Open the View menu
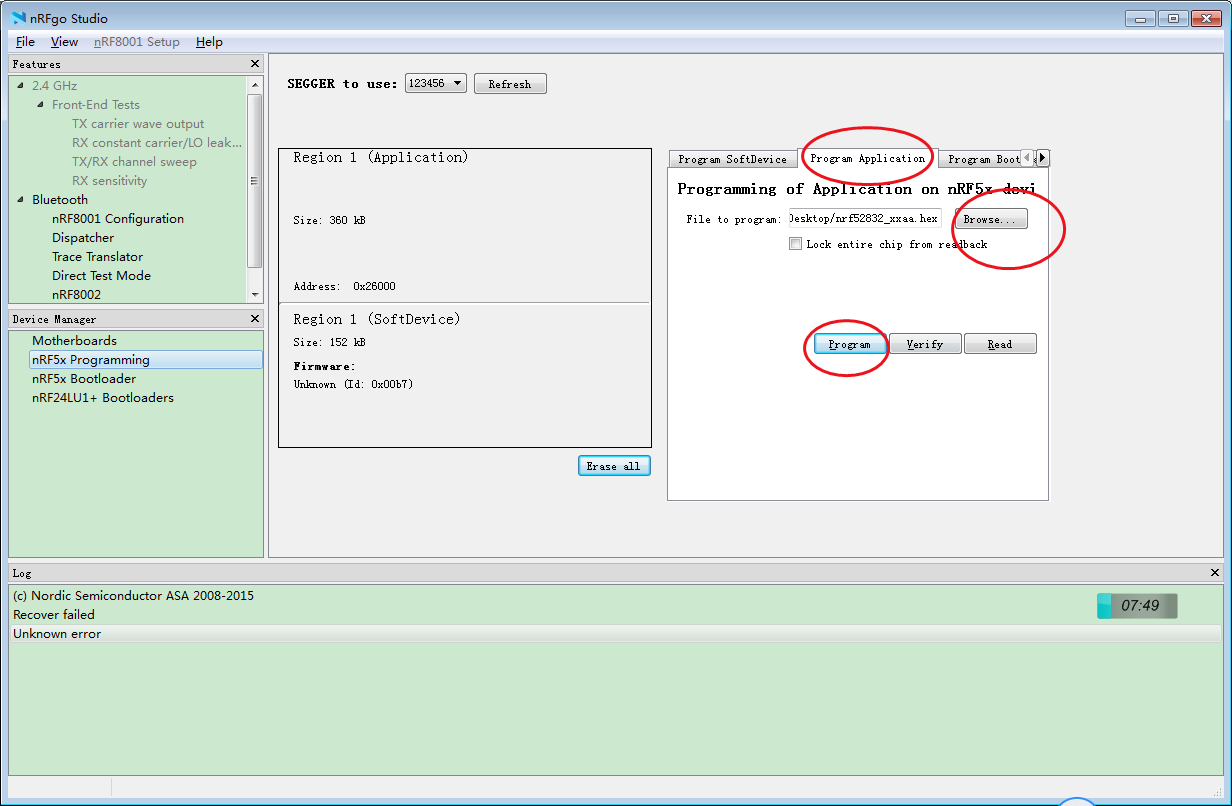Screen dimensions: 1232x806 coord(64,42)
